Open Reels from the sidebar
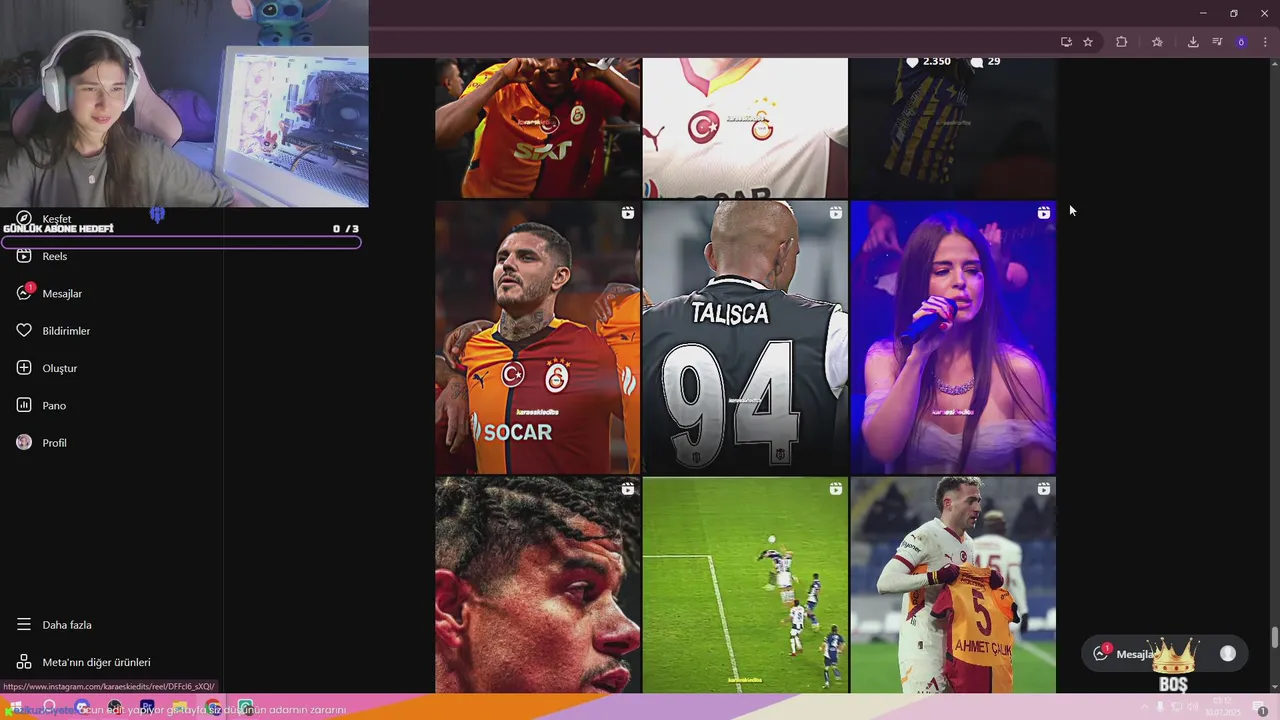Screen dimensions: 1280x720 tap(54, 256)
